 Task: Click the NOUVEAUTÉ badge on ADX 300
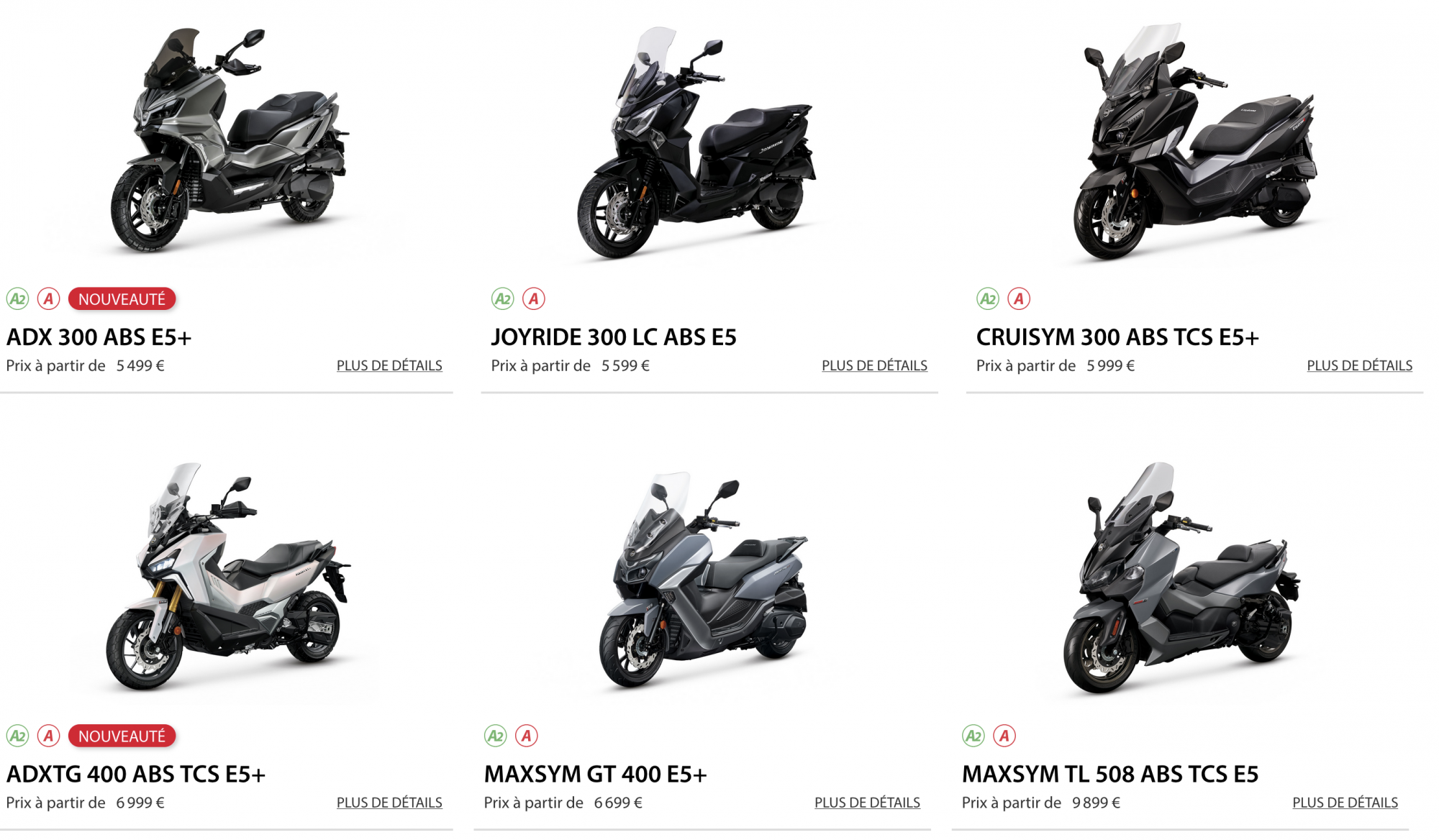(122, 298)
